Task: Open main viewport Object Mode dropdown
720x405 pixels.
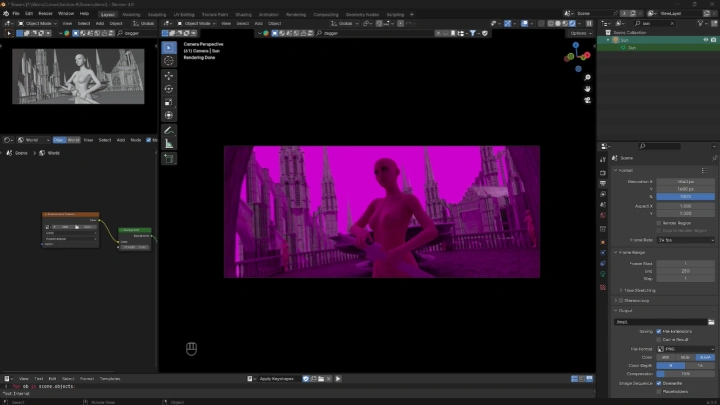Action: click(x=197, y=23)
